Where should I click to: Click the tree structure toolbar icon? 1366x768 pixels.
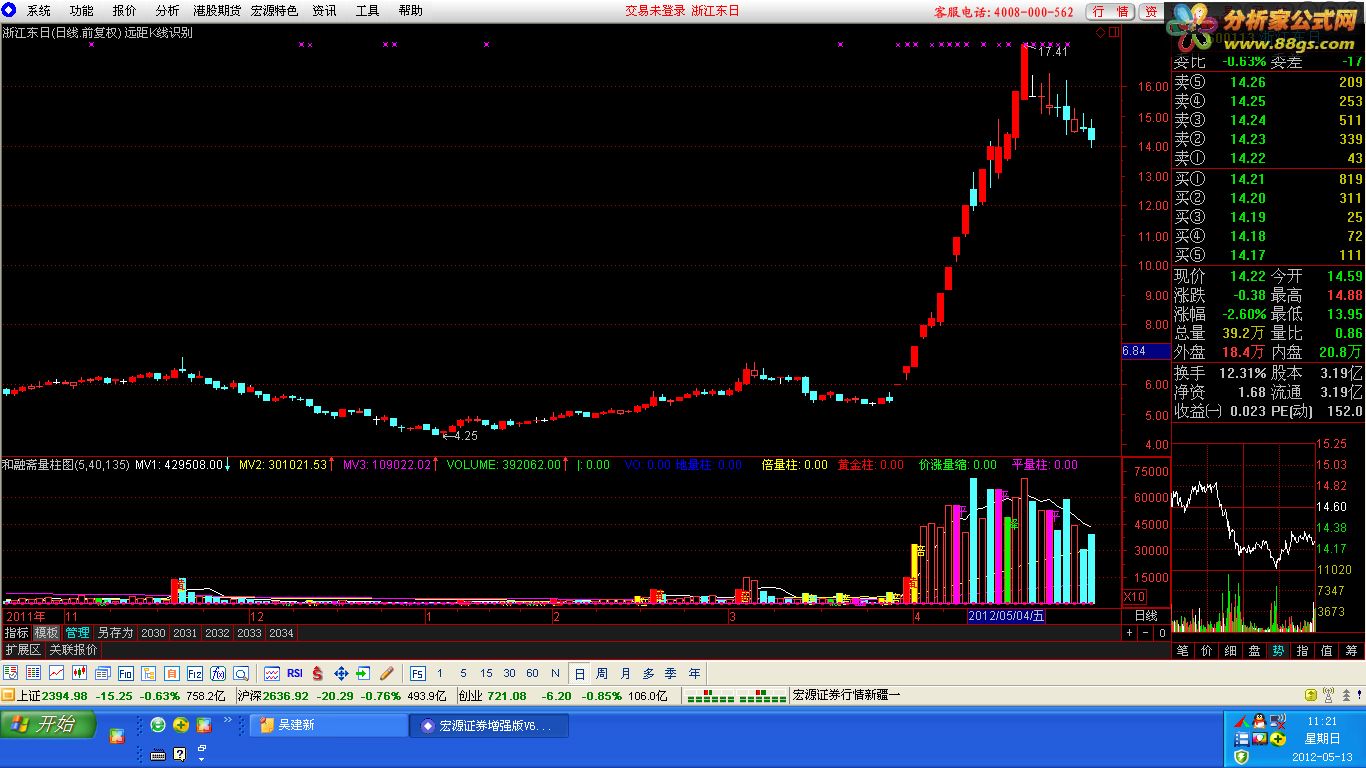pos(149,673)
